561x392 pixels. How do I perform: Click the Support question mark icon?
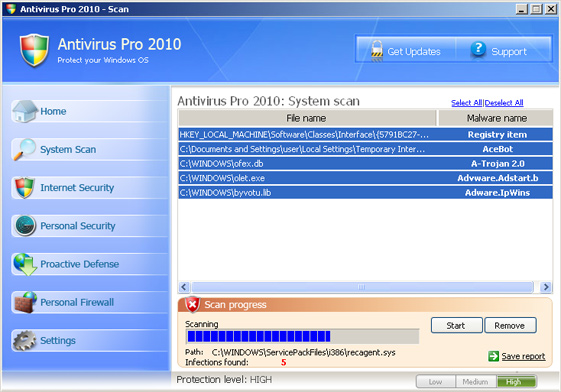(x=478, y=49)
